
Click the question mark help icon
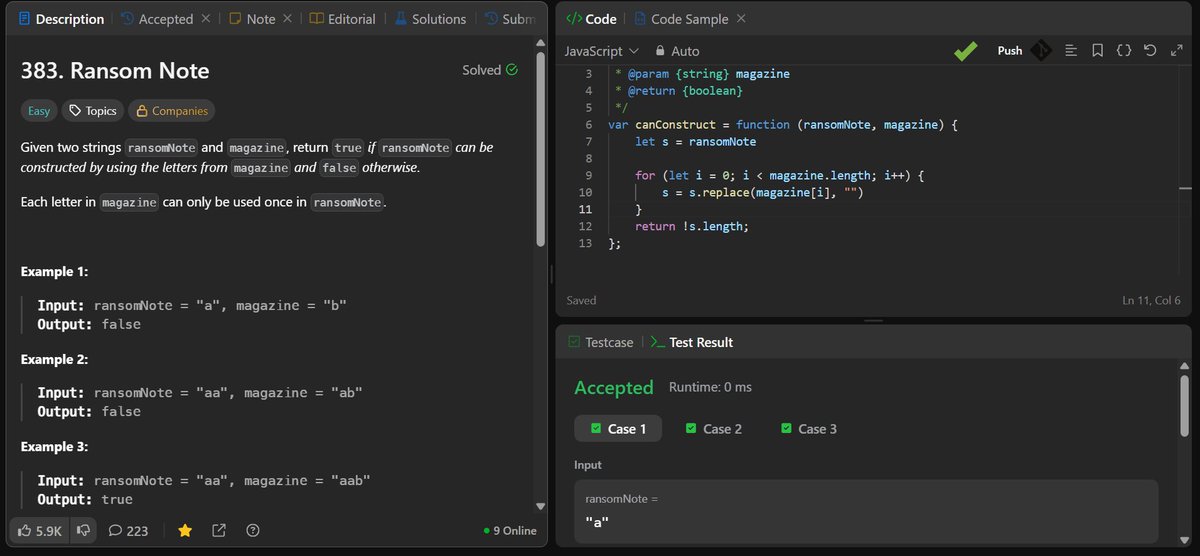pos(253,531)
